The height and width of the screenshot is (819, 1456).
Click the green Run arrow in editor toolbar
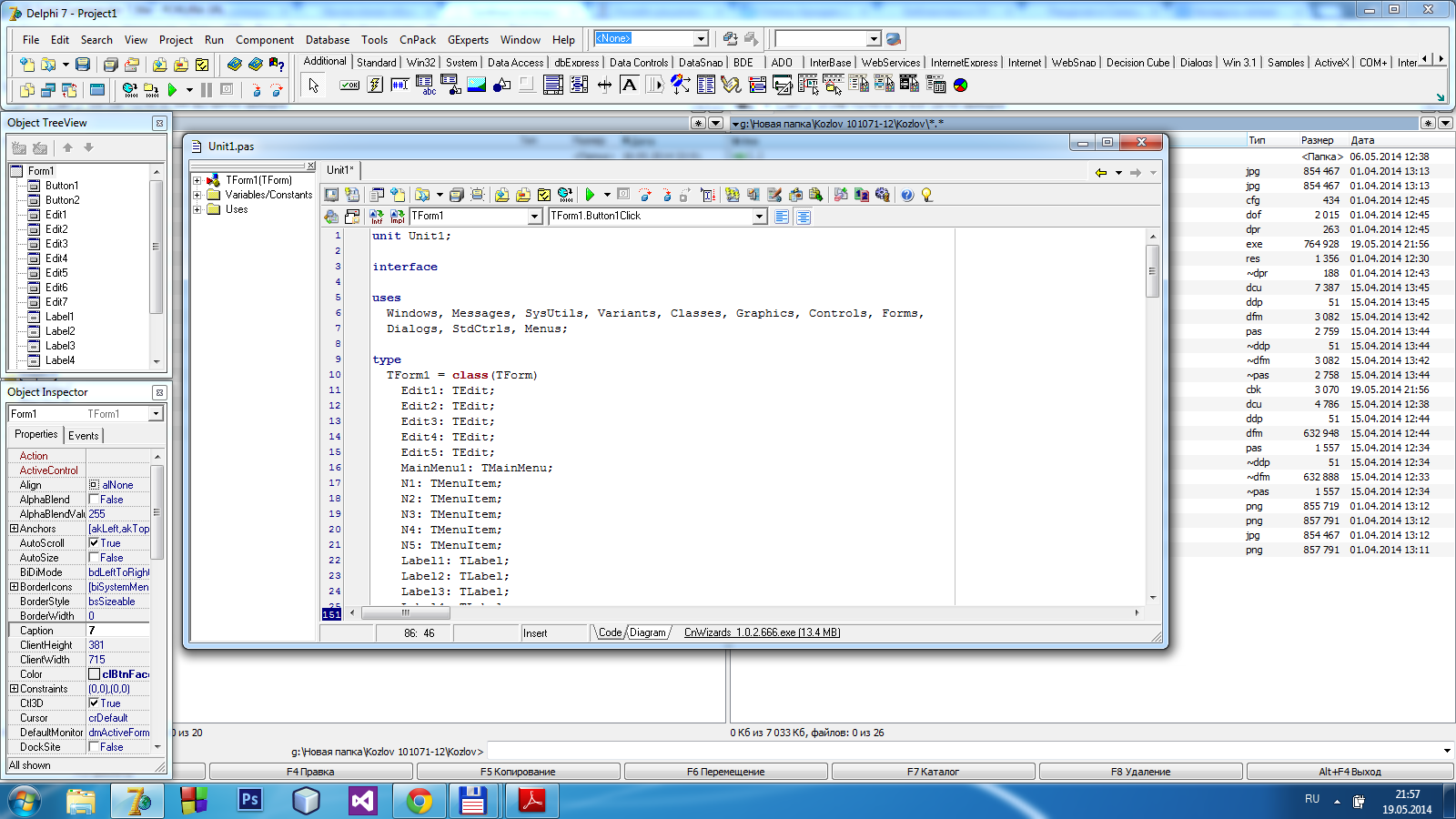click(x=590, y=195)
